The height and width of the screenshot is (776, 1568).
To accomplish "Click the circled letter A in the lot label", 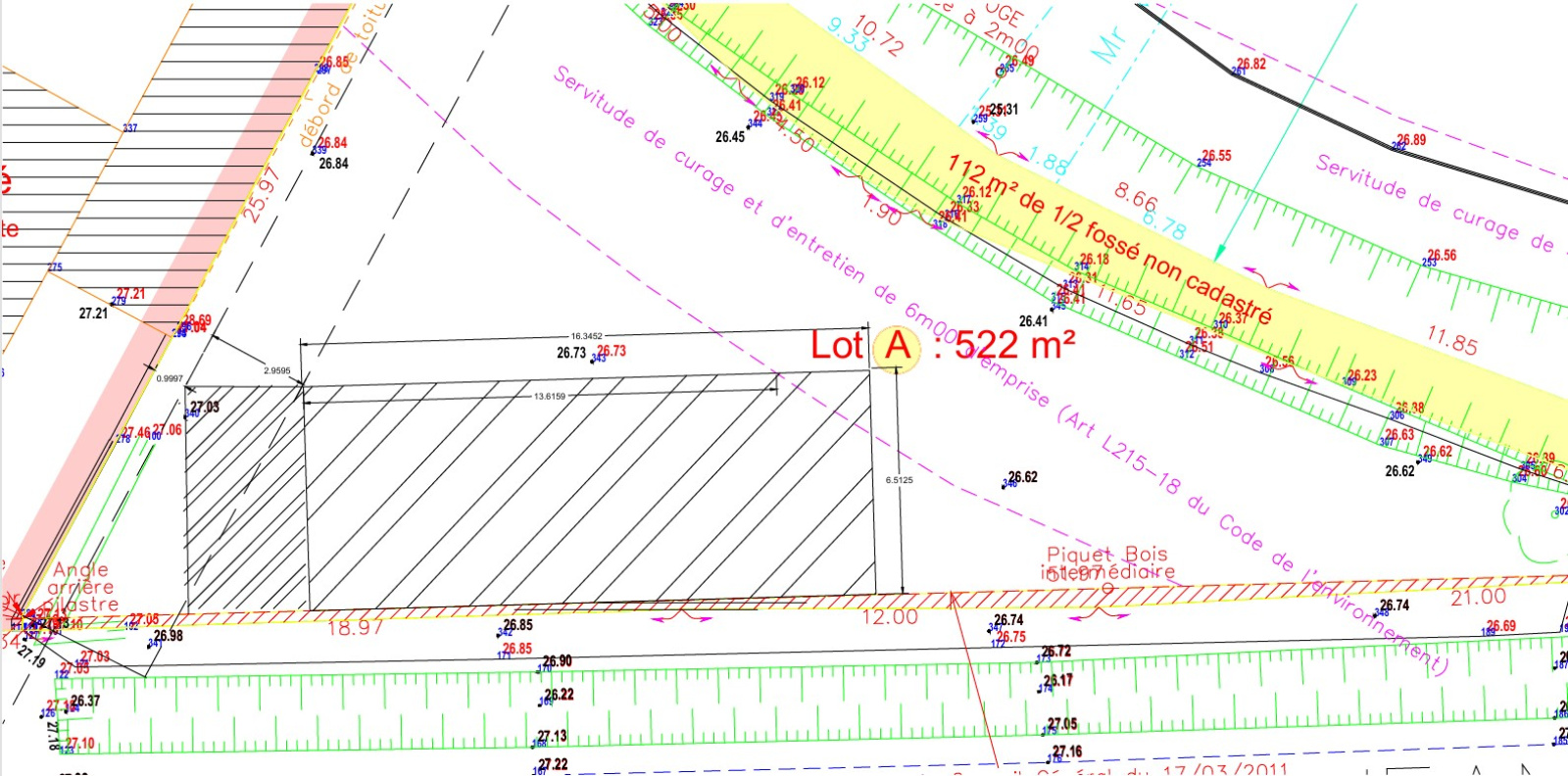I will point(898,347).
